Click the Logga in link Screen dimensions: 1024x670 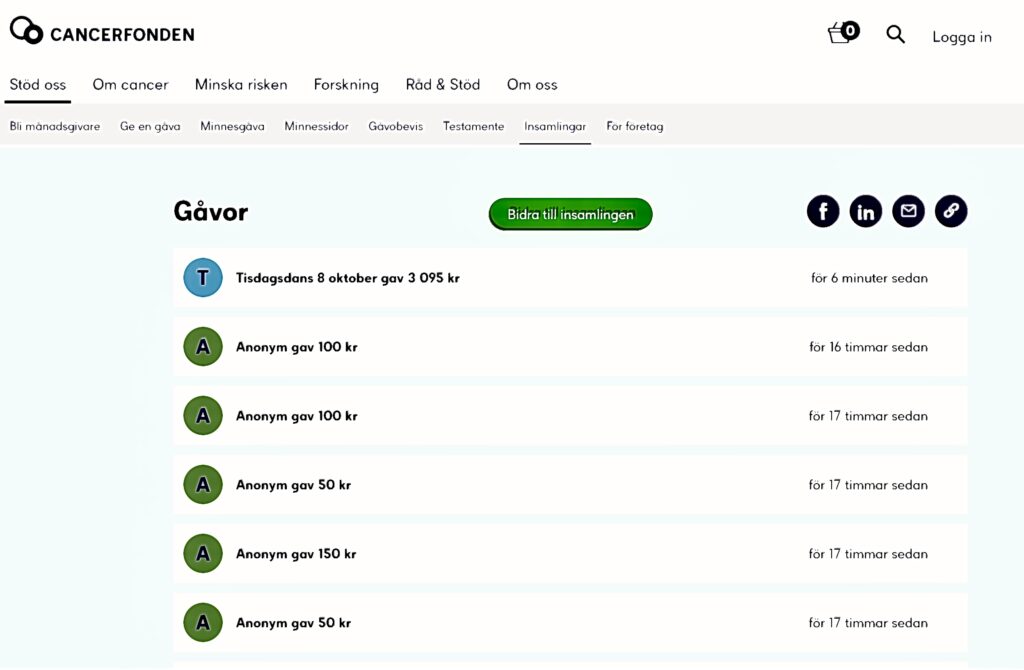(x=961, y=37)
